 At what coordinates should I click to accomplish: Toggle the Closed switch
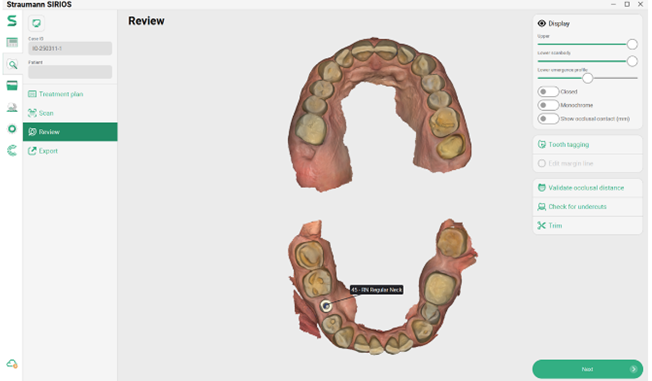tap(548, 92)
